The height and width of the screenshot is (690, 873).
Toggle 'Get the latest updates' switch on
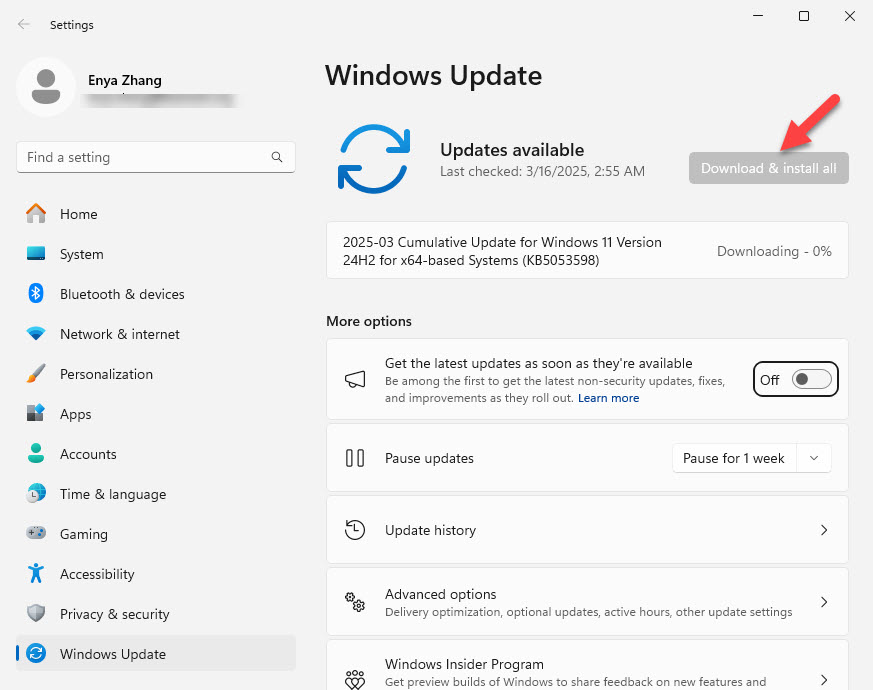click(811, 379)
